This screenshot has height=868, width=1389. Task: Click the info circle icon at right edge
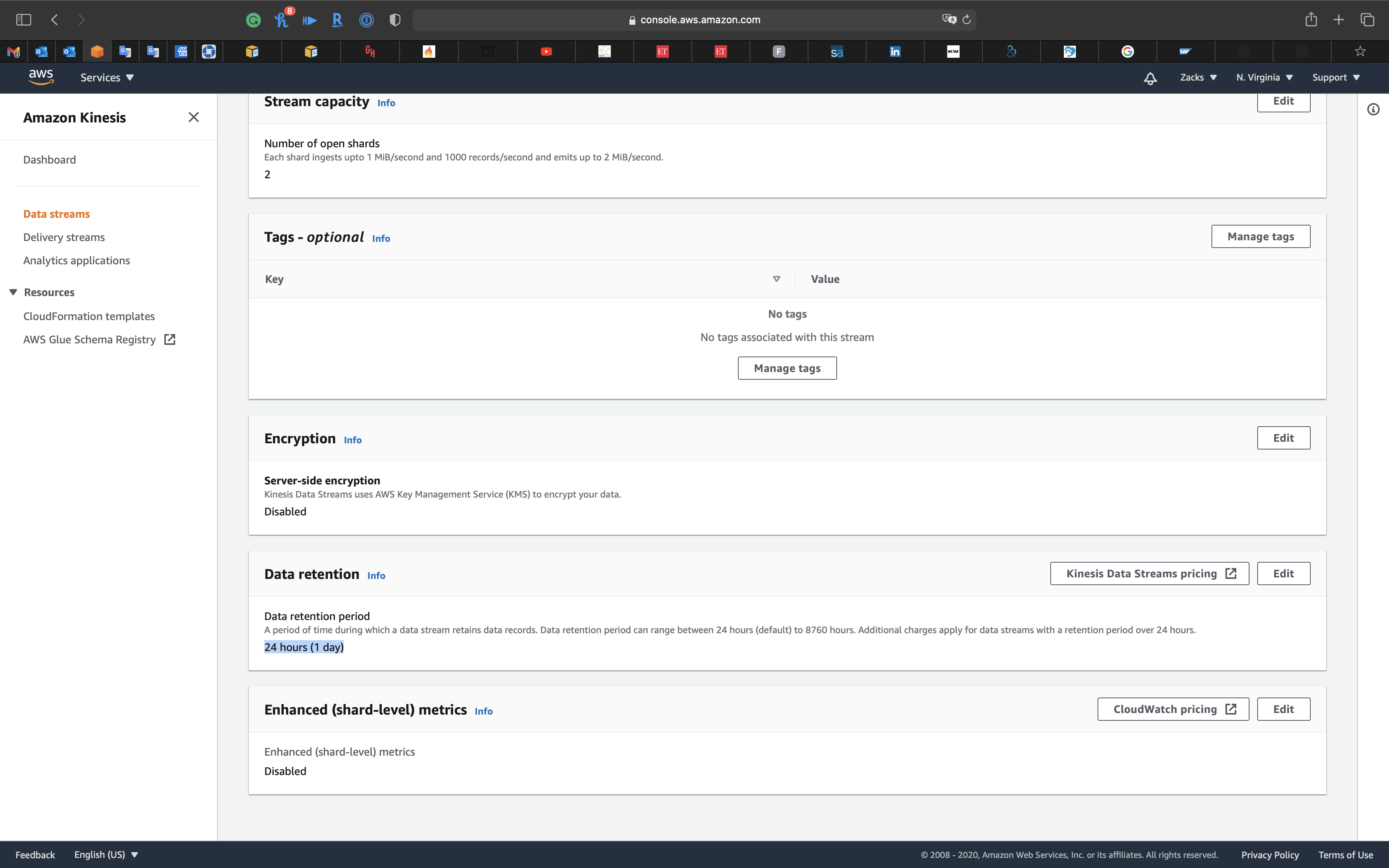click(1373, 109)
